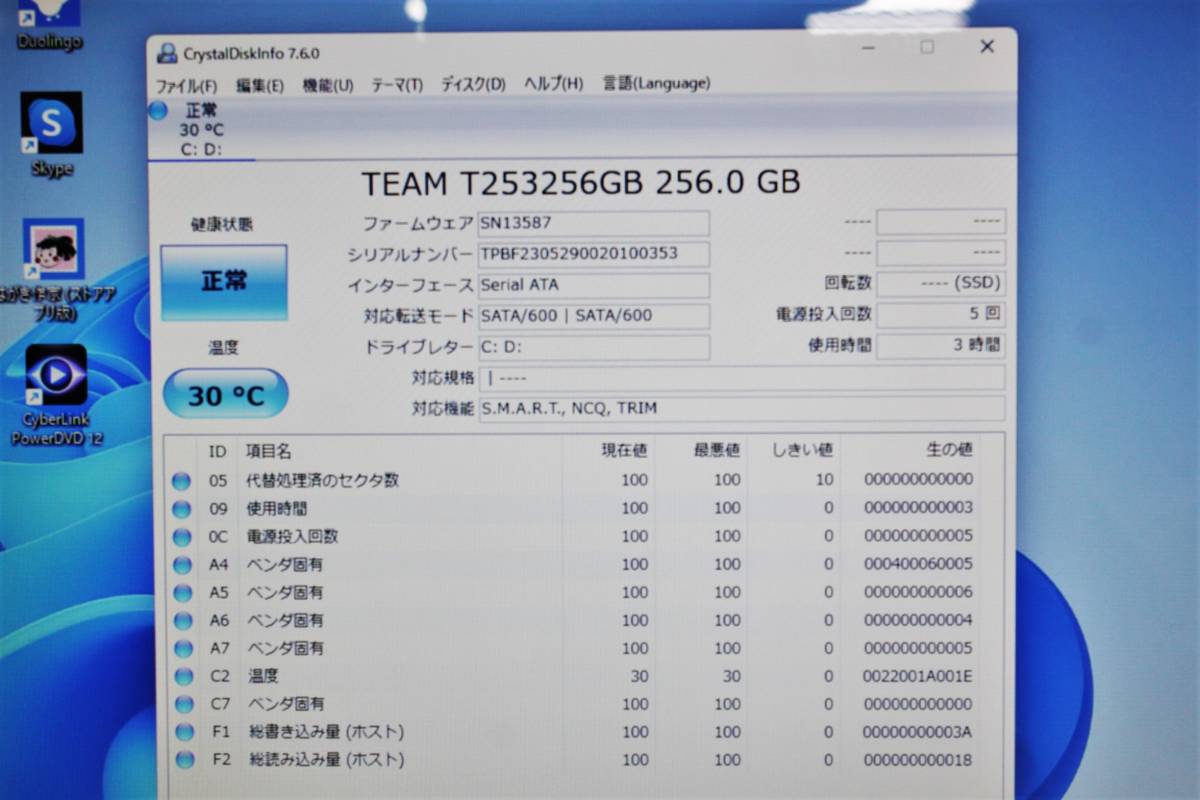Click status circle for ID A5 row
The image size is (1200, 800).
point(181,593)
